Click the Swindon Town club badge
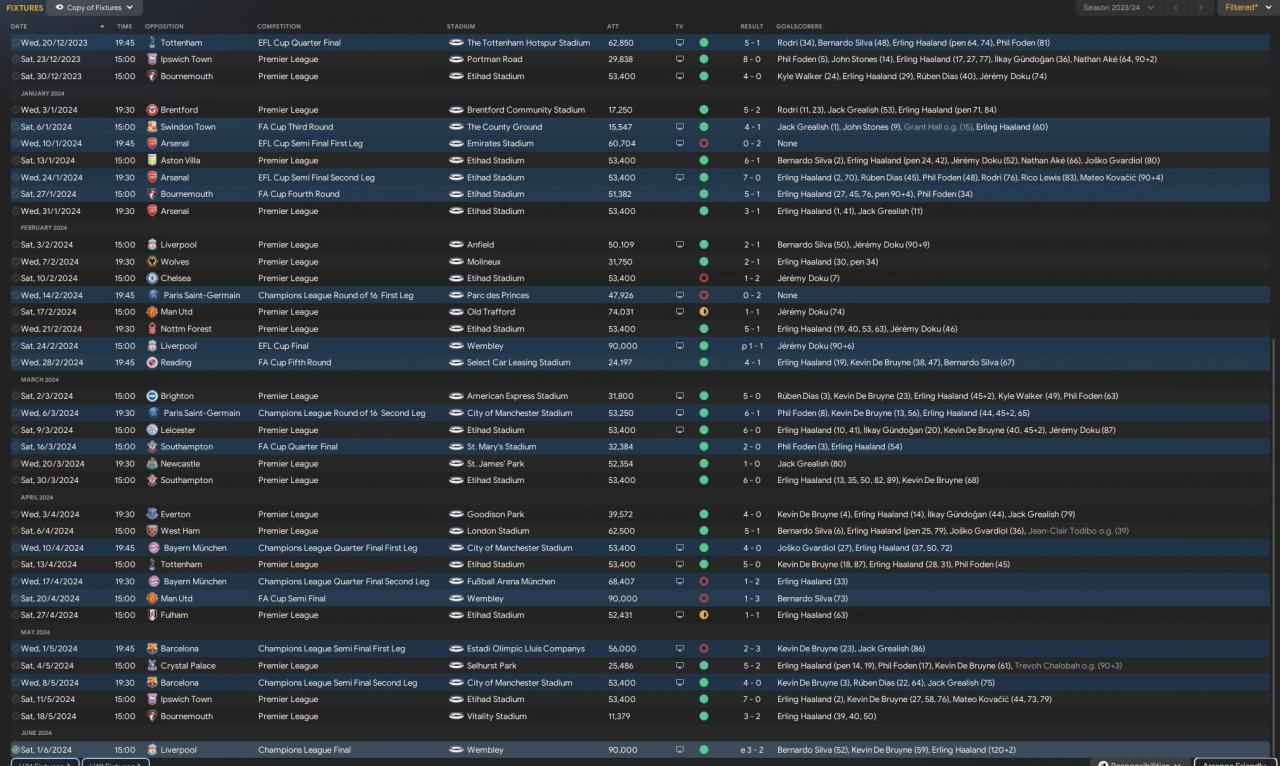 152,127
